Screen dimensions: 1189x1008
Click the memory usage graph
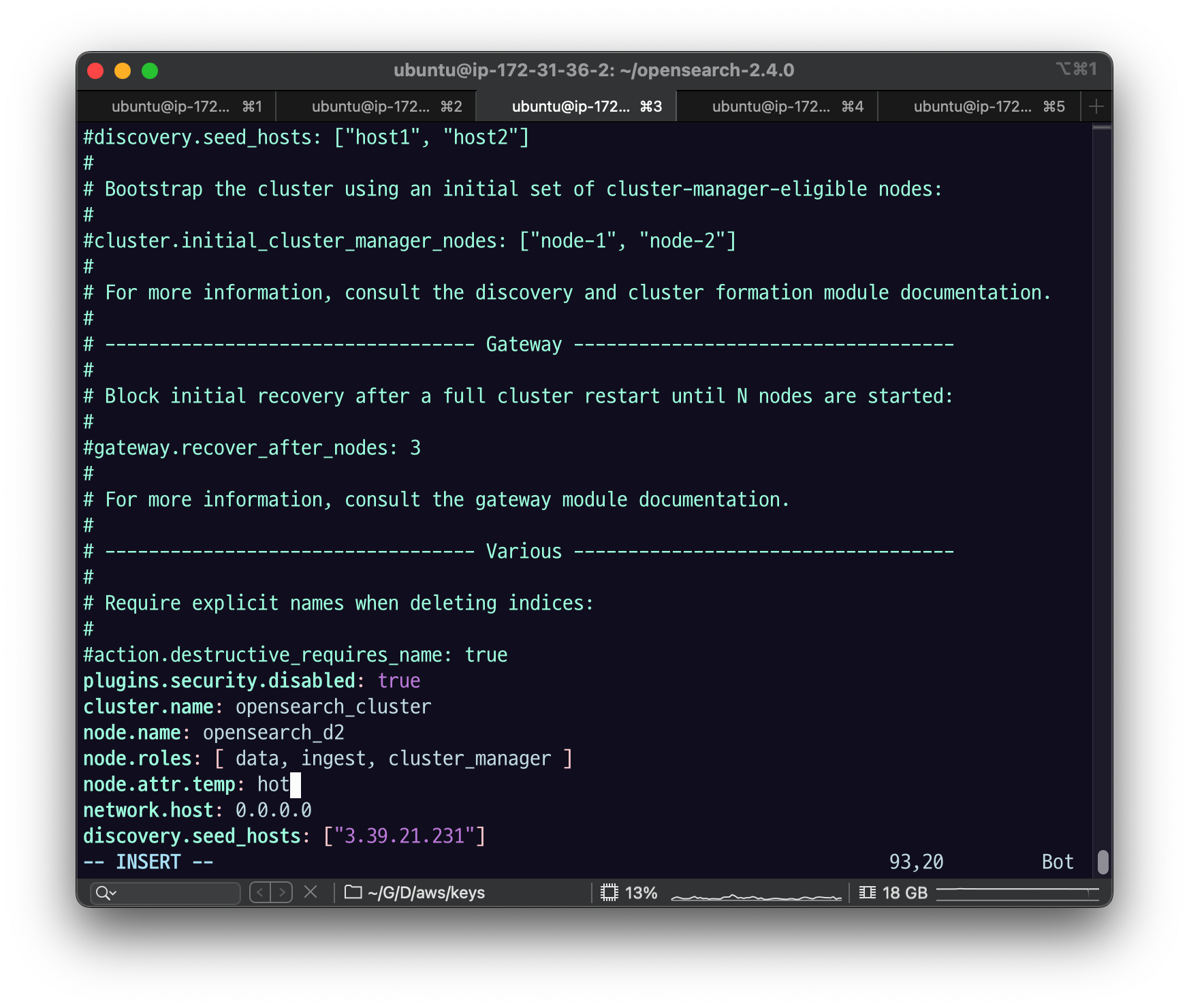click(x=1018, y=894)
